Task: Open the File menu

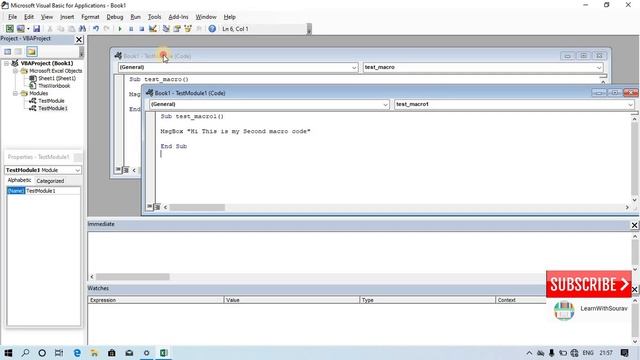Action: (x=12, y=17)
